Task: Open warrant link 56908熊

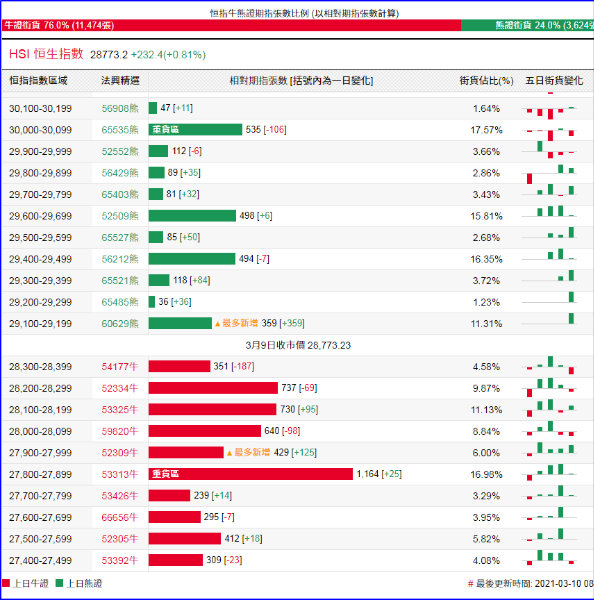Action: pos(120,109)
